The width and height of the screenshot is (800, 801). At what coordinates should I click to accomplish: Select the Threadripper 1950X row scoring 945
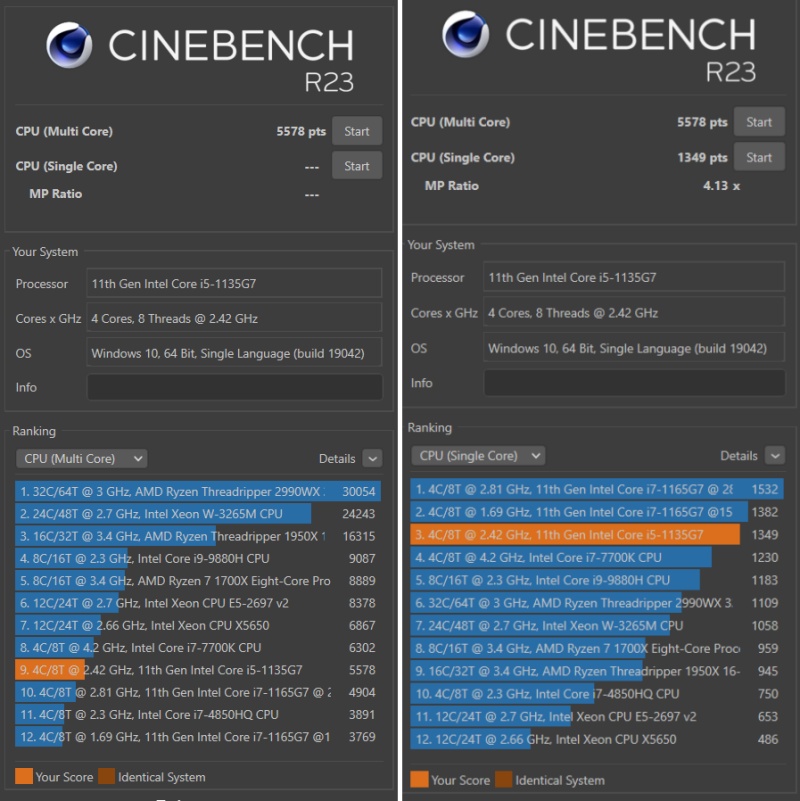(x=597, y=671)
